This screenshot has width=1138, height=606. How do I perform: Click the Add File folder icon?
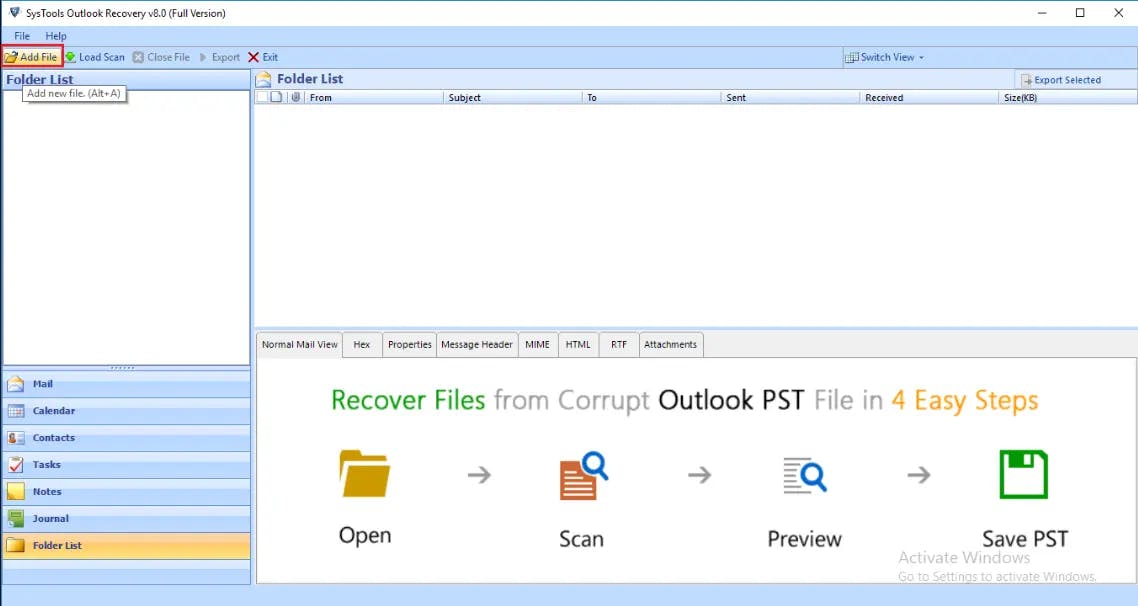tap(11, 57)
